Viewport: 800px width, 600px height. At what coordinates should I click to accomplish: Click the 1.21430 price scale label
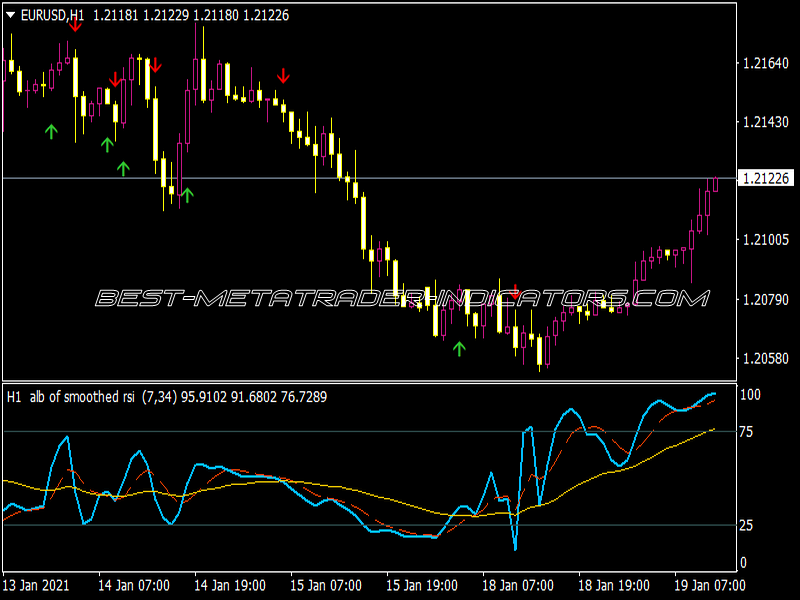coord(766,122)
